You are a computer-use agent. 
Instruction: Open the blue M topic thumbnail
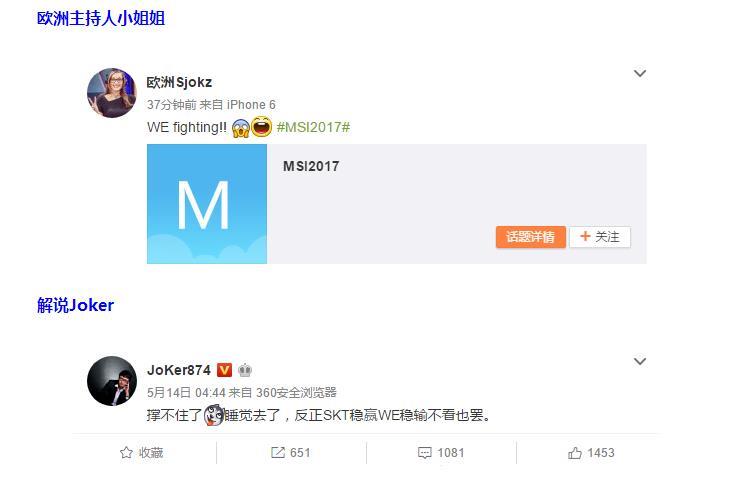[207, 204]
